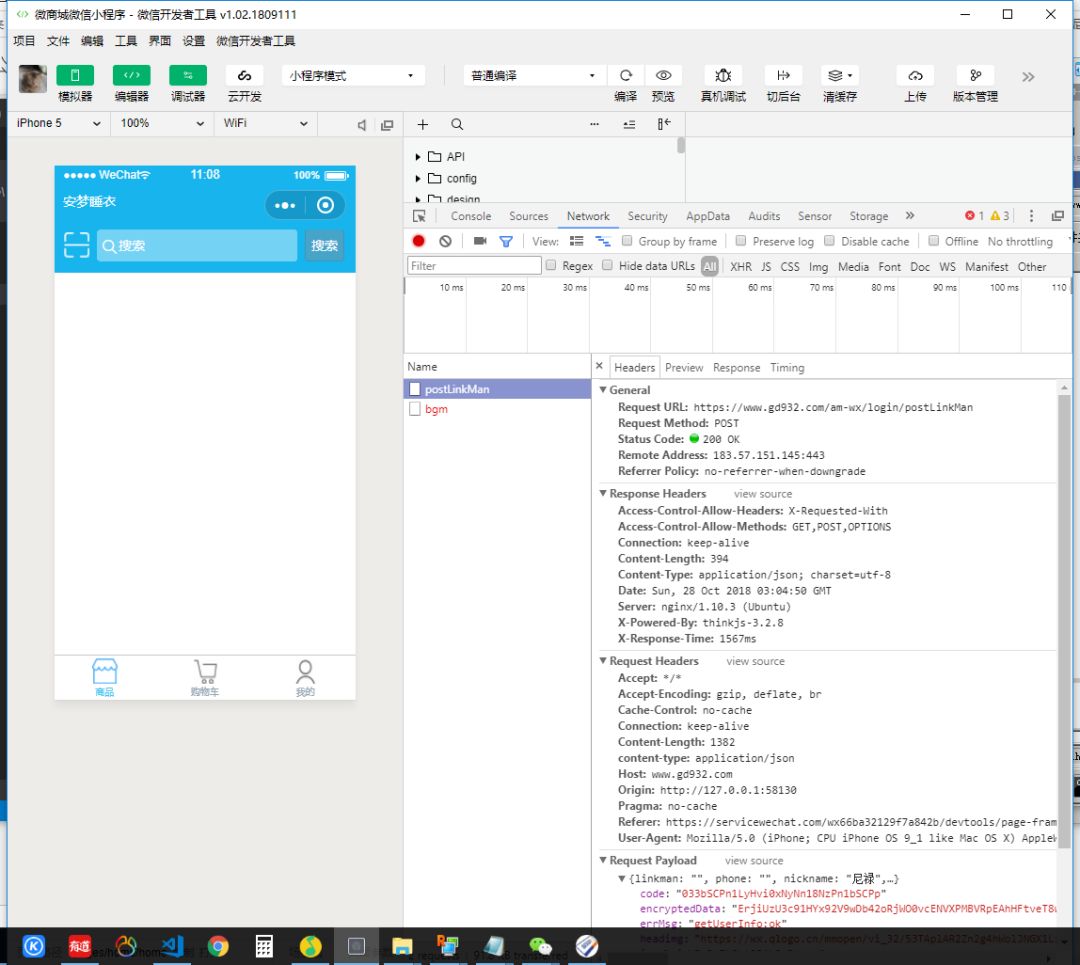
Task: Check the Hide data URLs checkbox
Action: [x=608, y=265]
